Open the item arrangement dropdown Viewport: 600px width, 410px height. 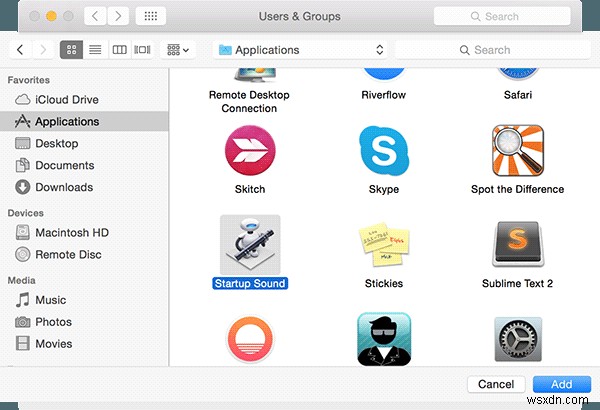click(178, 50)
